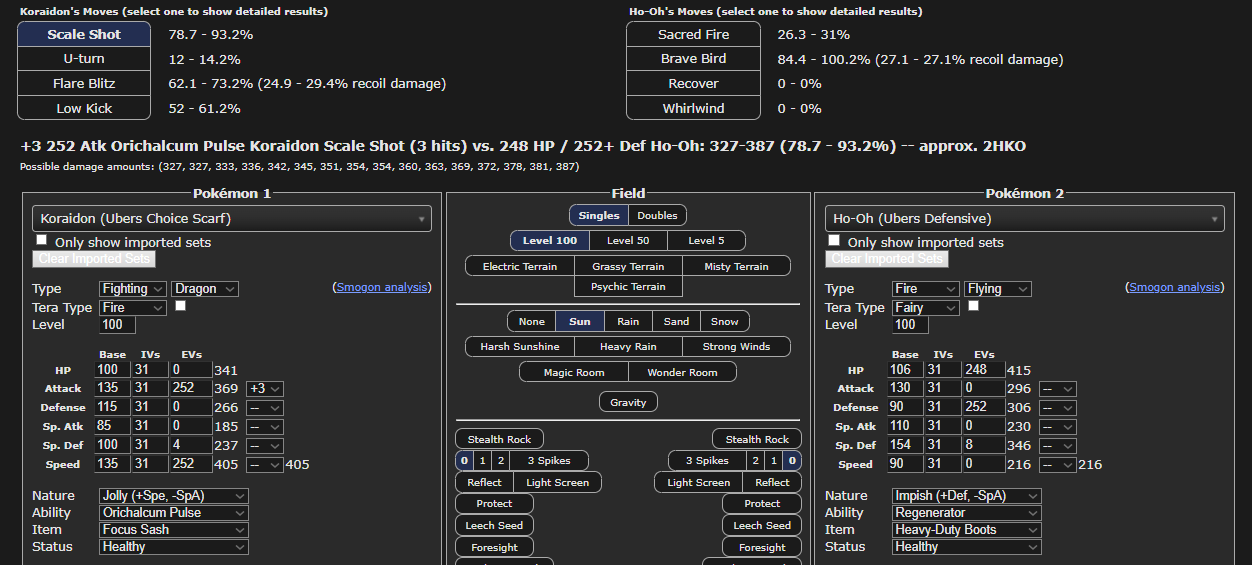Click Koraidon's Attack EVs field
1252x565 pixels.
click(190, 388)
